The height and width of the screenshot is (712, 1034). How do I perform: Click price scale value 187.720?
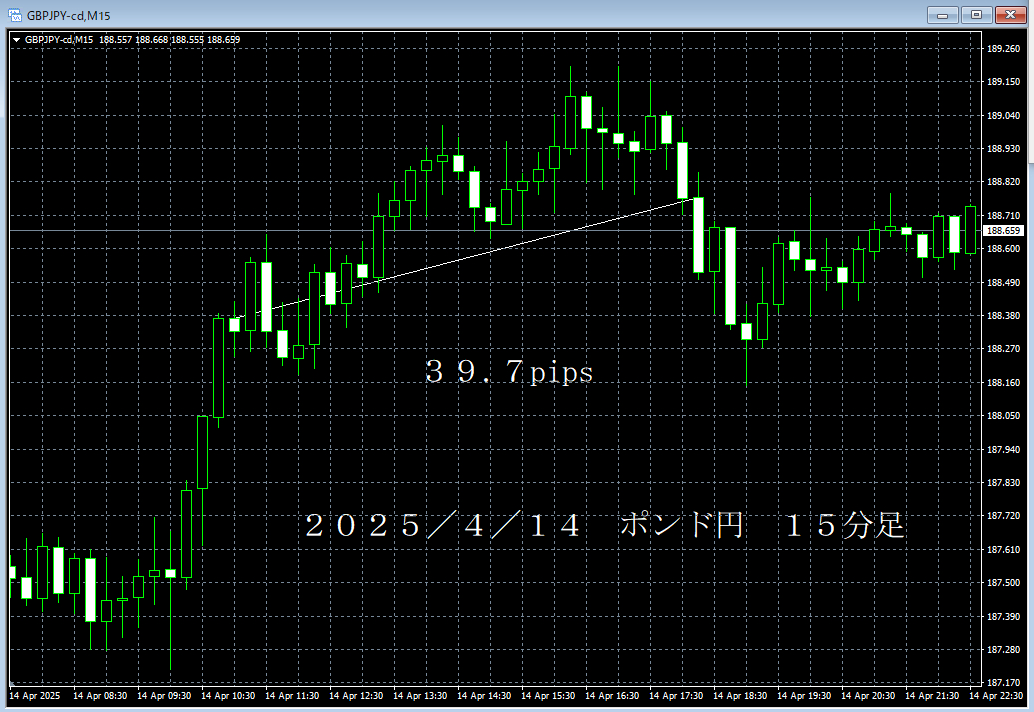[x=1003, y=516]
